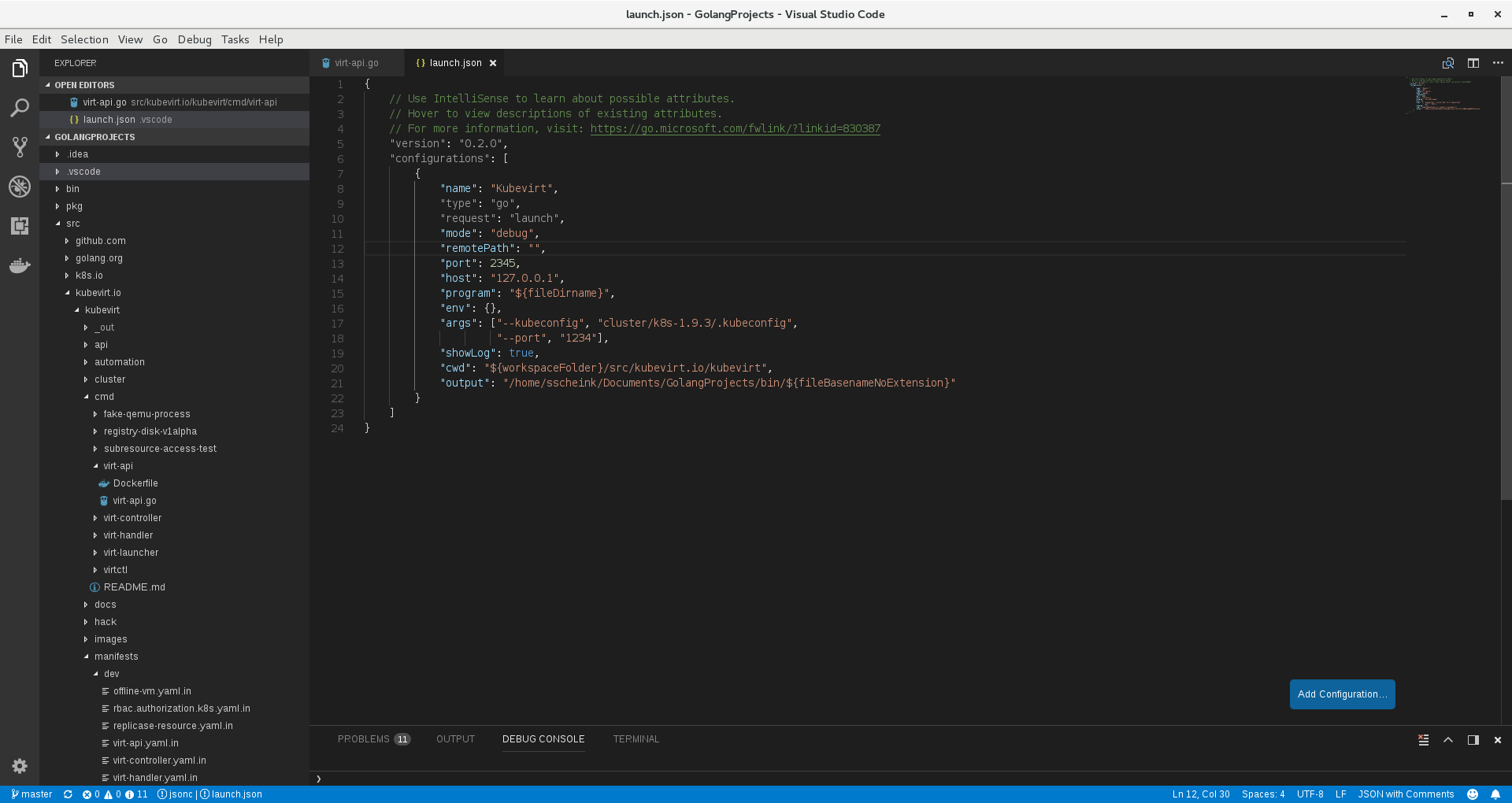Switch to the Problems panel tab
This screenshot has height=803, width=1512.
[x=373, y=739]
